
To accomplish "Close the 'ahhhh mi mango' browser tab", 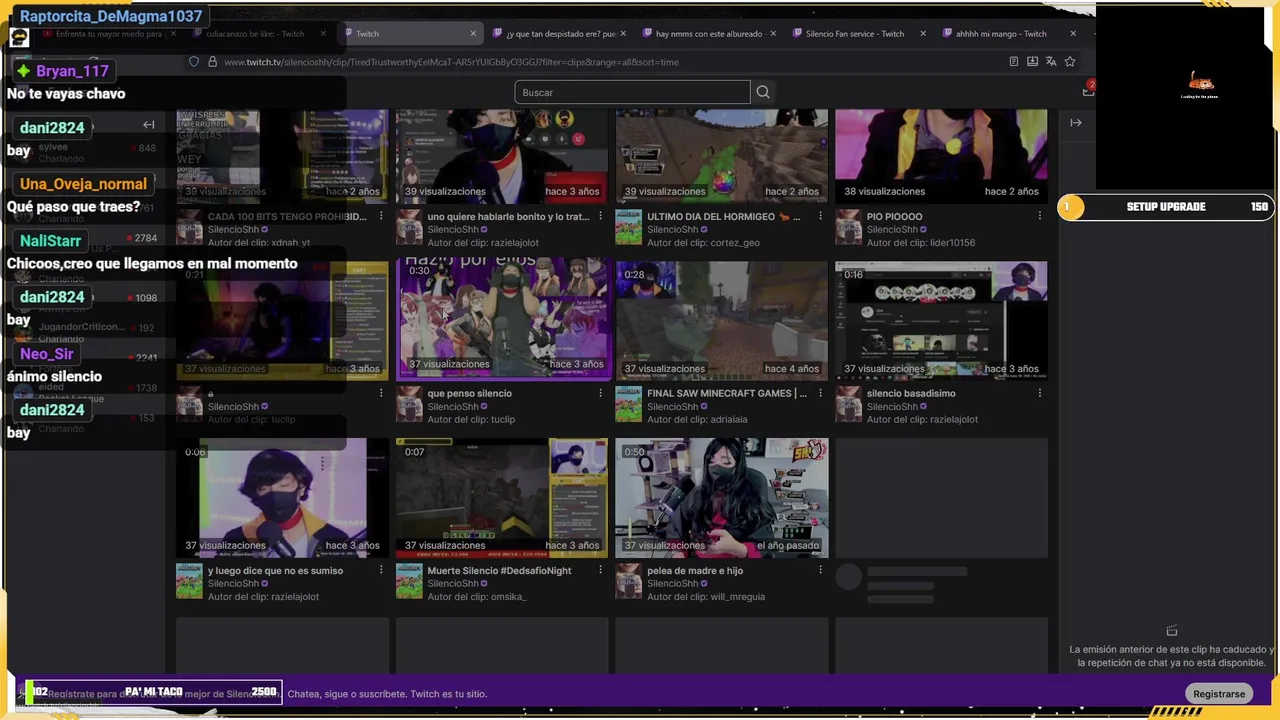I will 1073,34.
